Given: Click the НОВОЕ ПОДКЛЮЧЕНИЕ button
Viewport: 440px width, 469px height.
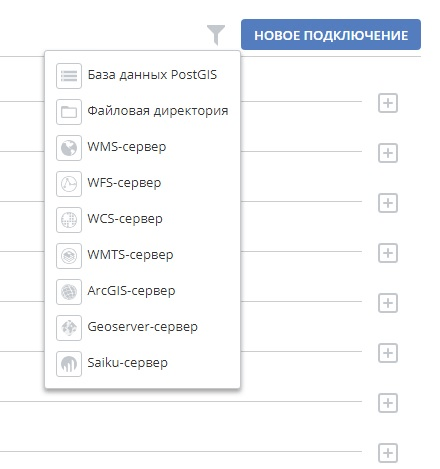Looking at the screenshot, I should pyautogui.click(x=331, y=35).
